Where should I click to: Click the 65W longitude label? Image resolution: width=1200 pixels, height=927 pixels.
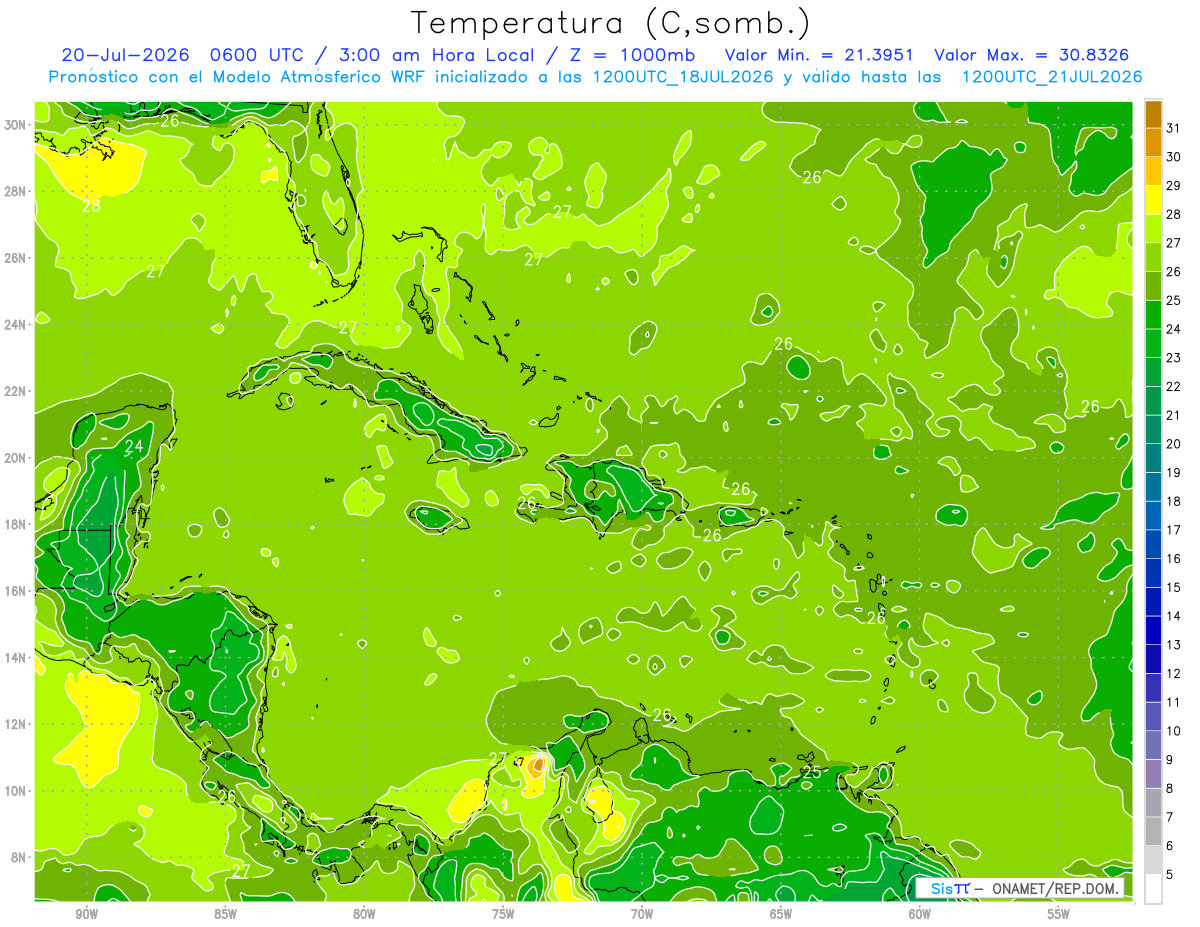781,914
